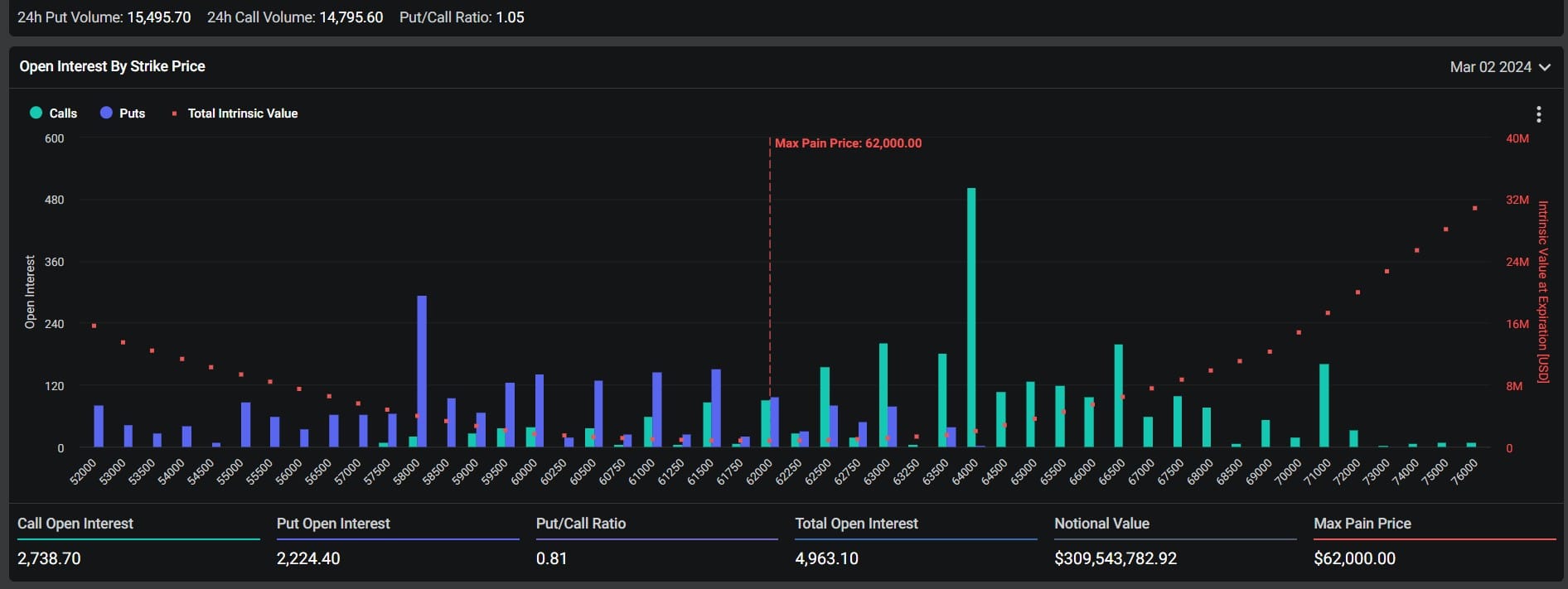This screenshot has width=1568, height=589.
Task: Click the 600 left axis label
Action: [54, 138]
